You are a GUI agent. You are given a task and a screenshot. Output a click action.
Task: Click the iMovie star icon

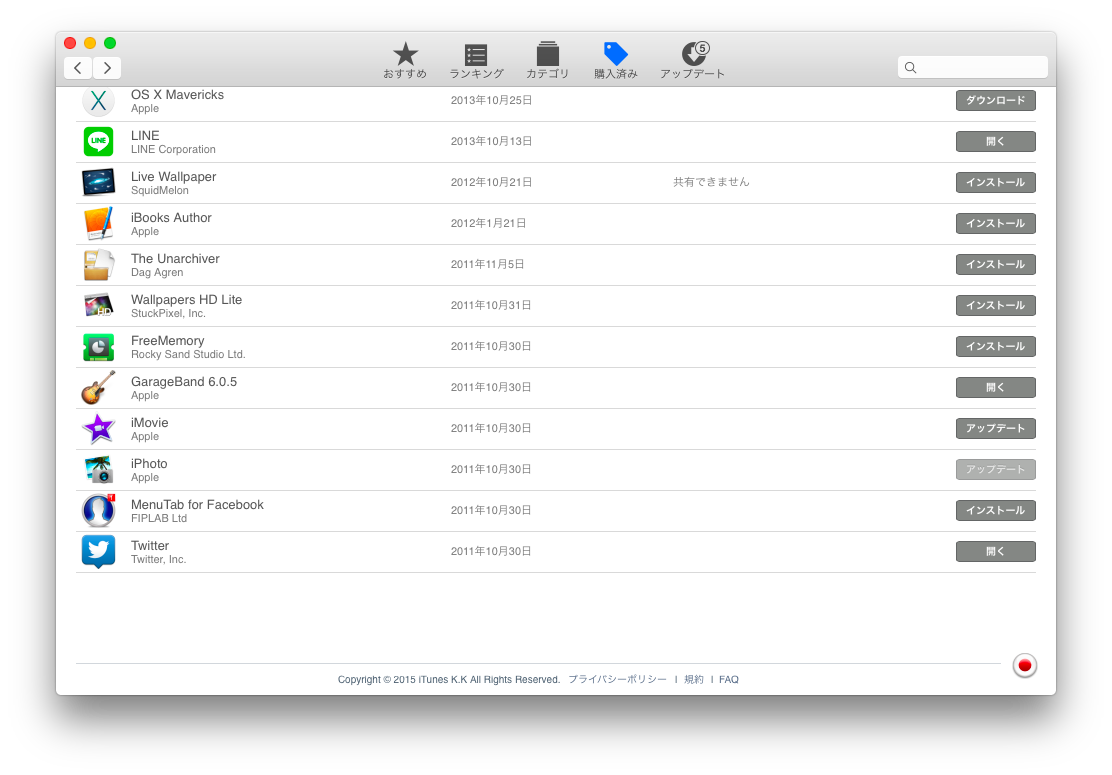[x=99, y=428]
